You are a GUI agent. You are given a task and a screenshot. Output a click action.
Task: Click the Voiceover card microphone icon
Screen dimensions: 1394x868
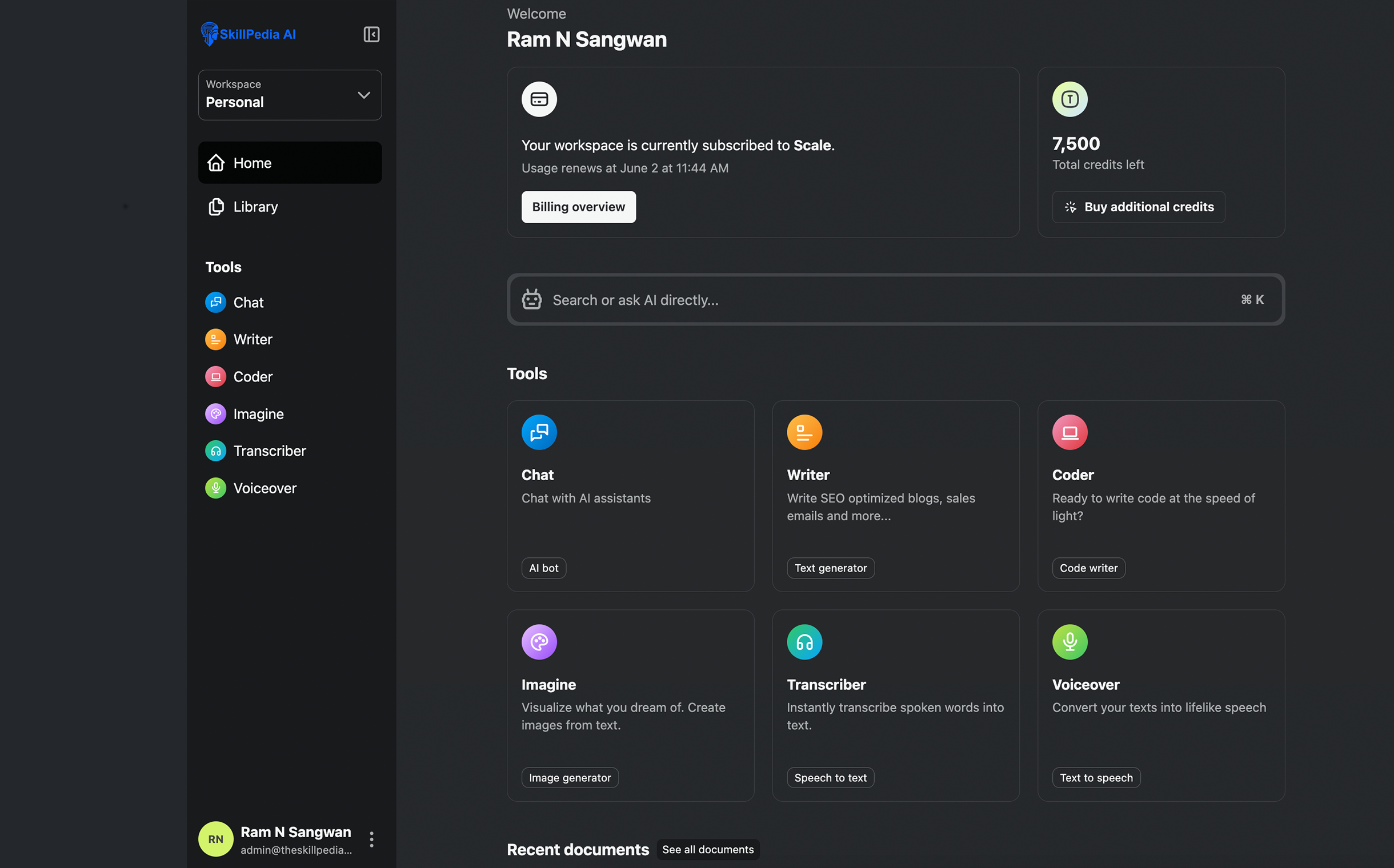click(1069, 642)
